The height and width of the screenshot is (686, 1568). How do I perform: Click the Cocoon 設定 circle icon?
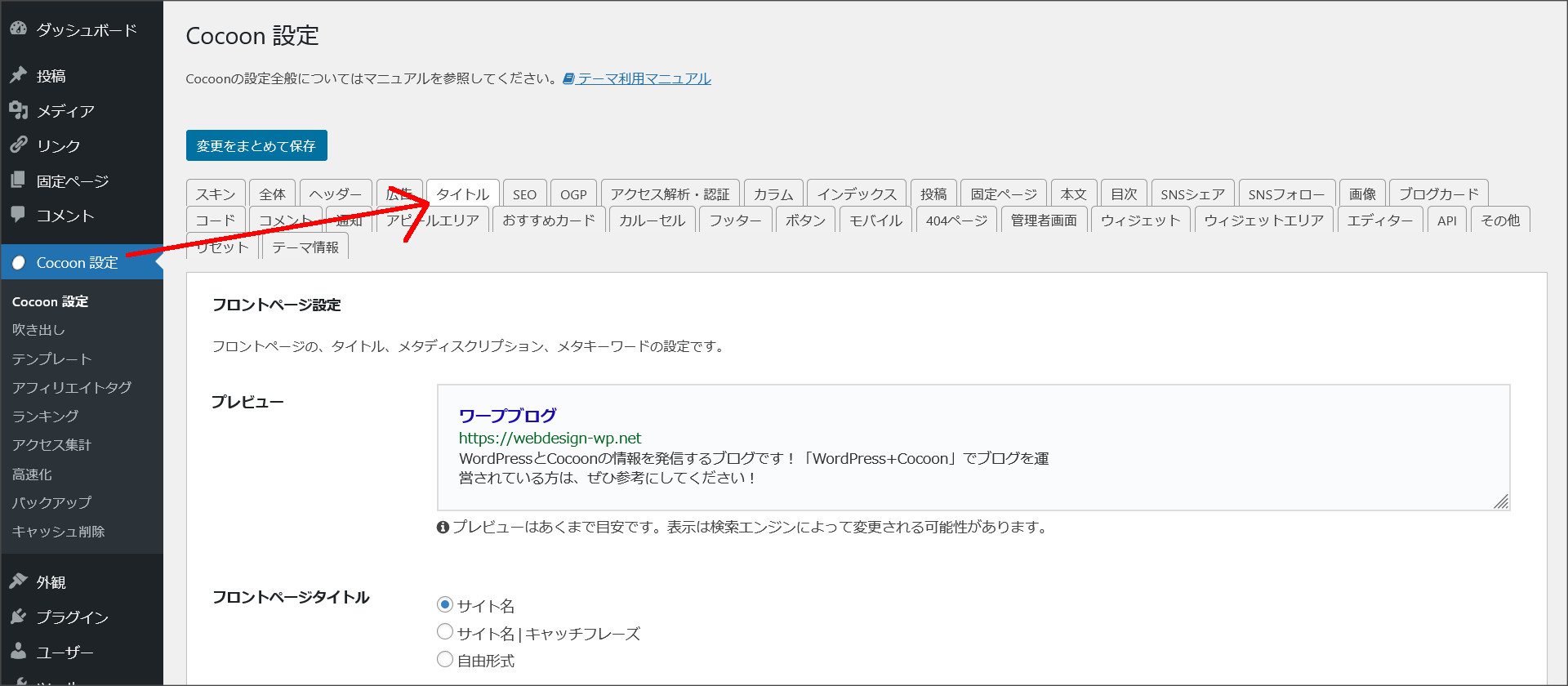pos(19,263)
